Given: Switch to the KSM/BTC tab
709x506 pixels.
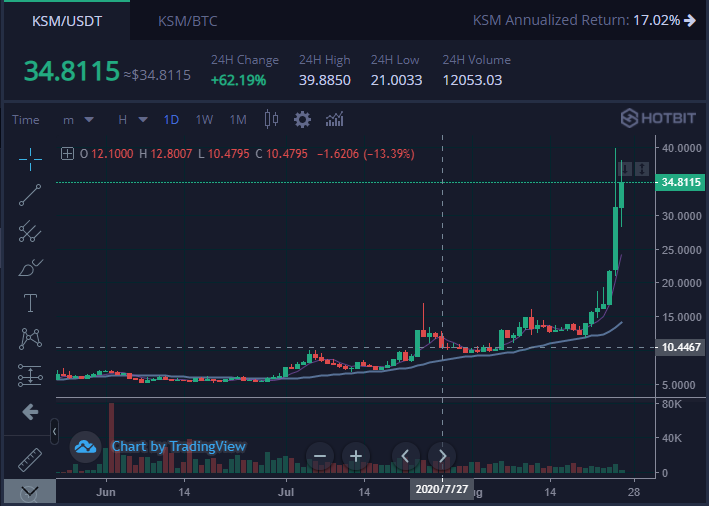Looking at the screenshot, I should click(x=188, y=21).
